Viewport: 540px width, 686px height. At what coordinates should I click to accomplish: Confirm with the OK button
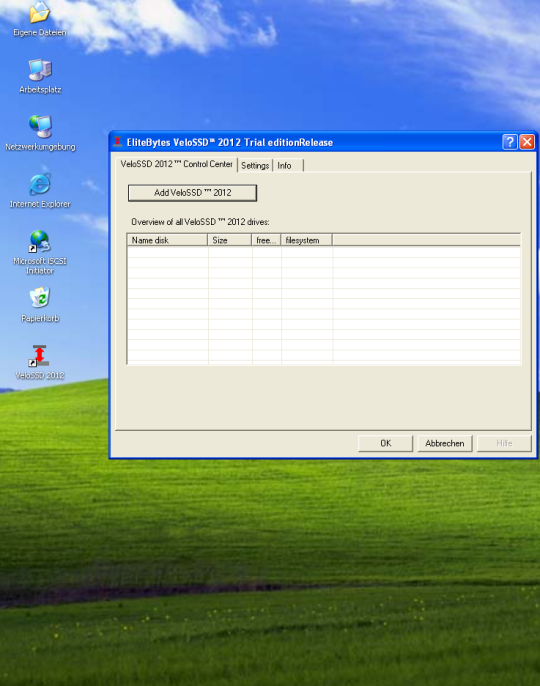point(385,443)
